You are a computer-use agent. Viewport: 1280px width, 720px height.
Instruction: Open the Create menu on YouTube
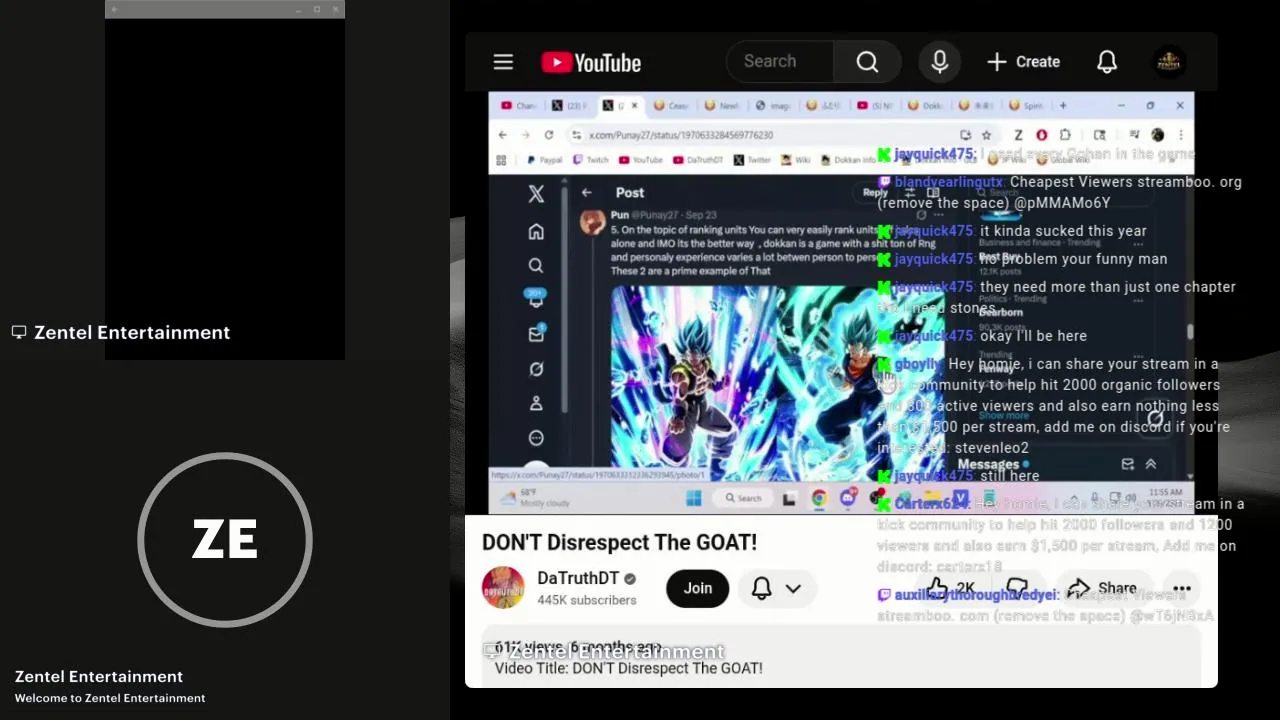pyautogui.click(x=1023, y=62)
